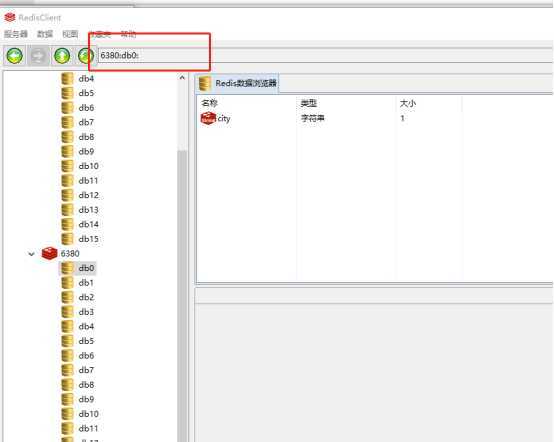The image size is (554, 442).
Task: Select db5 under the 6380 server
Action: pyautogui.click(x=86, y=341)
